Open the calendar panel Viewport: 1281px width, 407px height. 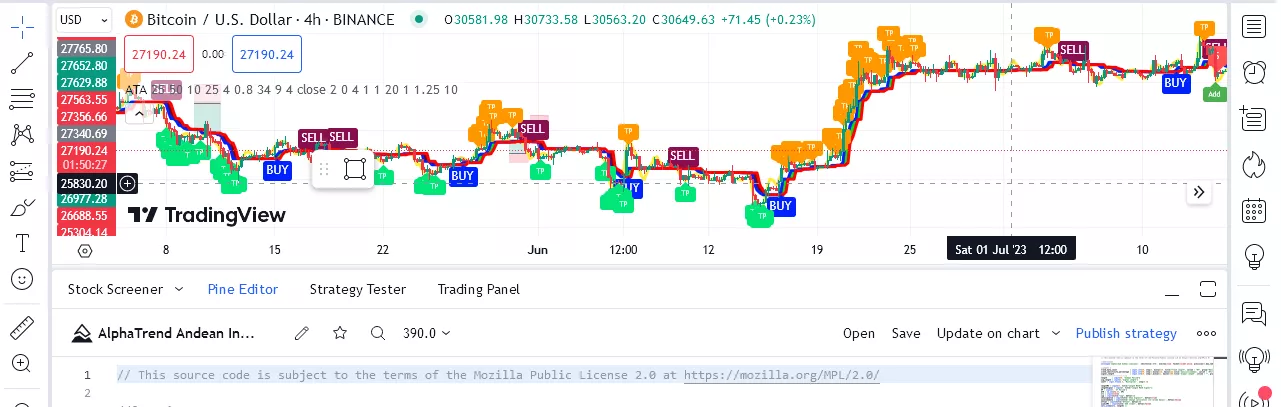tap(1253, 210)
